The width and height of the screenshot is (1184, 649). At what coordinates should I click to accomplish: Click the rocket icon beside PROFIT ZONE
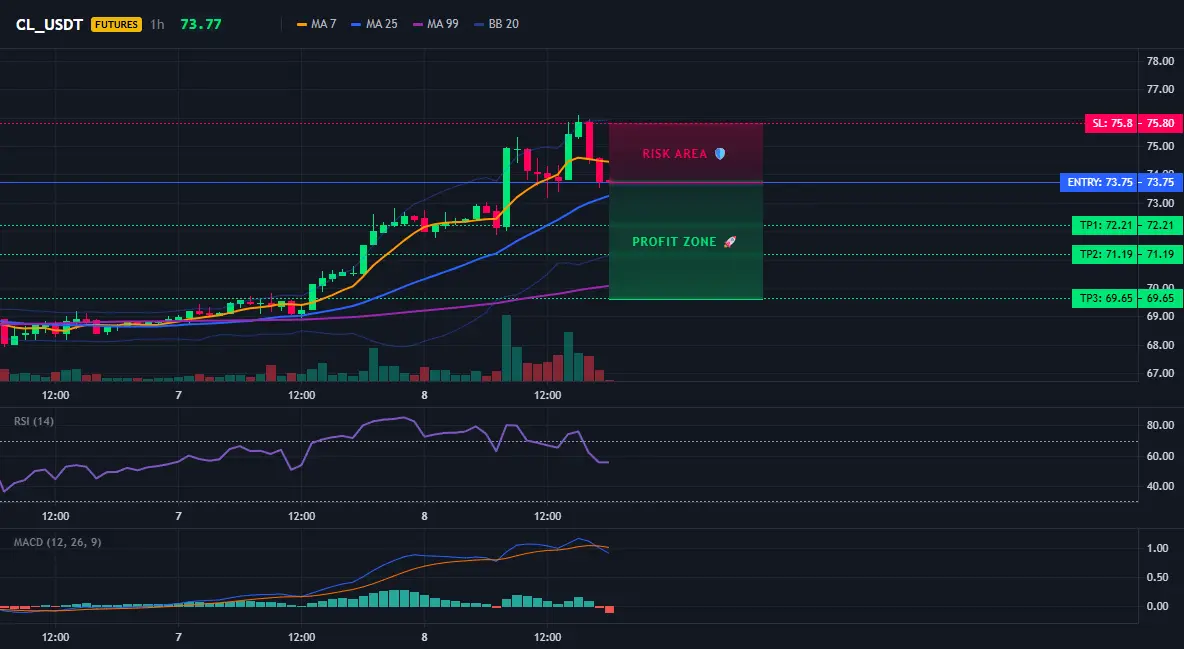[729, 242]
